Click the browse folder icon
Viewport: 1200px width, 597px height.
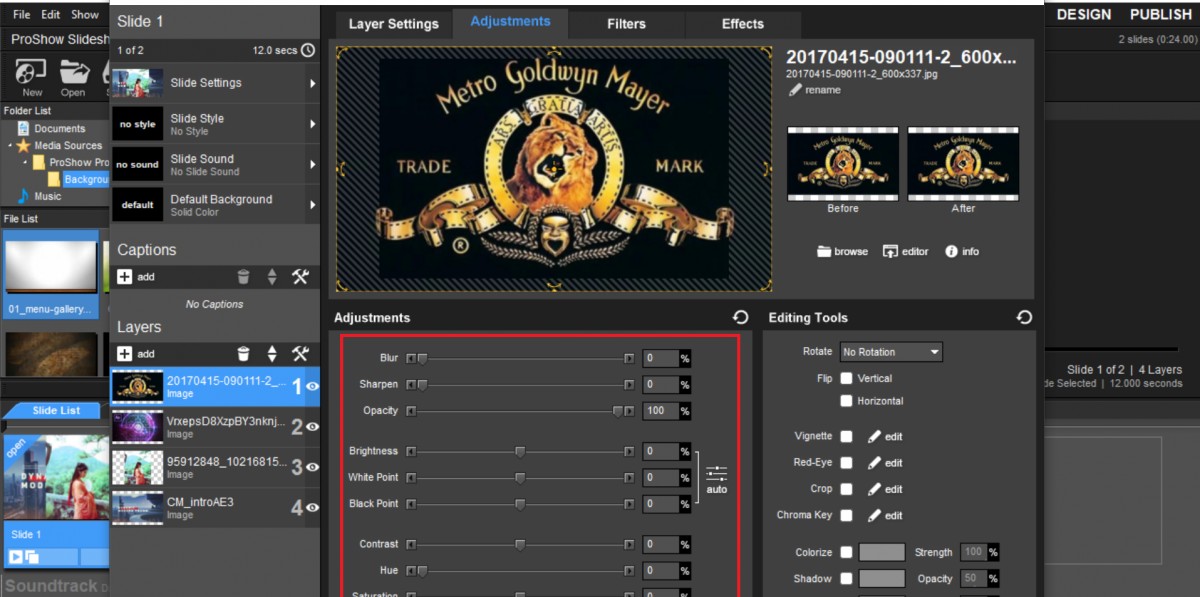(x=824, y=252)
